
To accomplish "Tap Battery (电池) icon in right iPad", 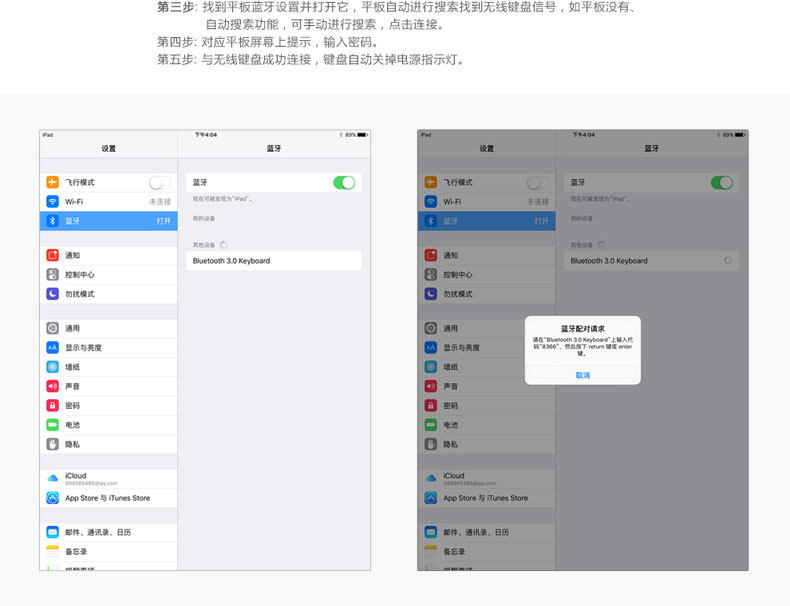I will point(430,425).
